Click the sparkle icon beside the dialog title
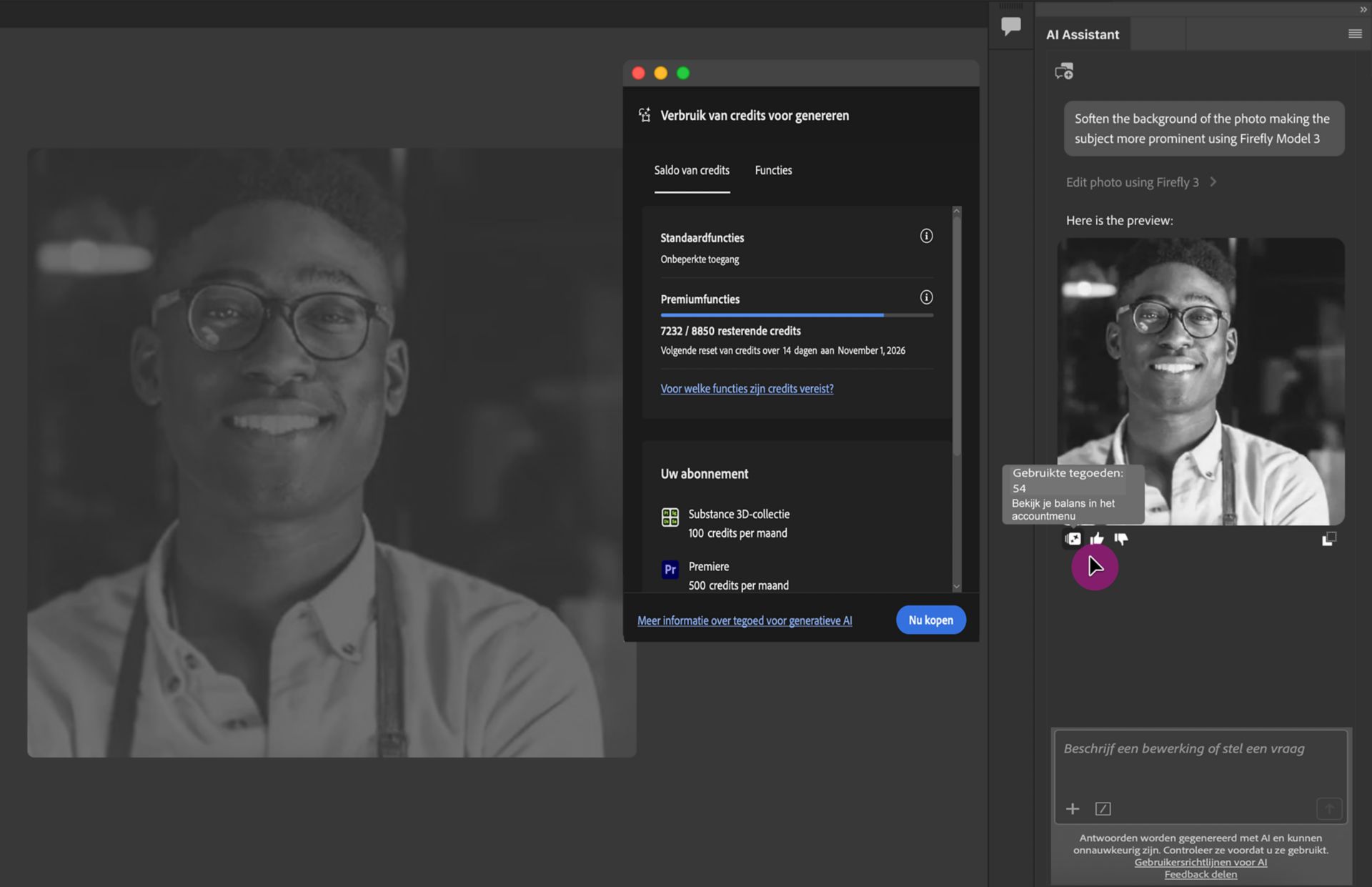This screenshot has height=887, width=1372. point(644,115)
